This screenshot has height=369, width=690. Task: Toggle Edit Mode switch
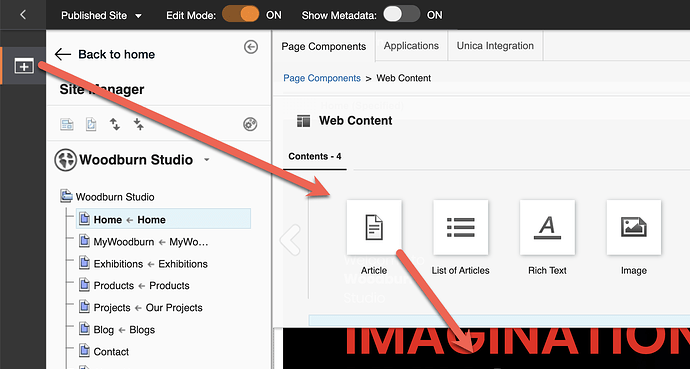pos(240,15)
